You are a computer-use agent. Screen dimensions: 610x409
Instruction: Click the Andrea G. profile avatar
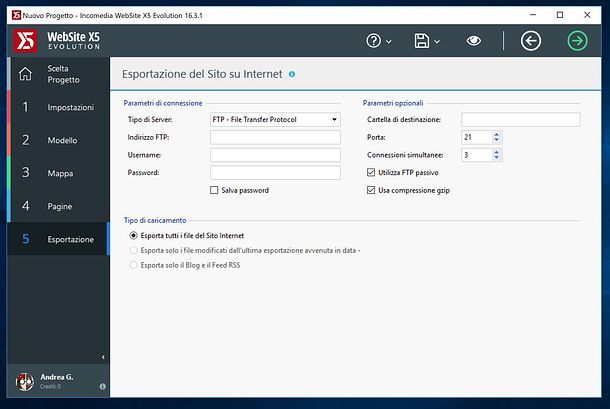(x=25, y=381)
